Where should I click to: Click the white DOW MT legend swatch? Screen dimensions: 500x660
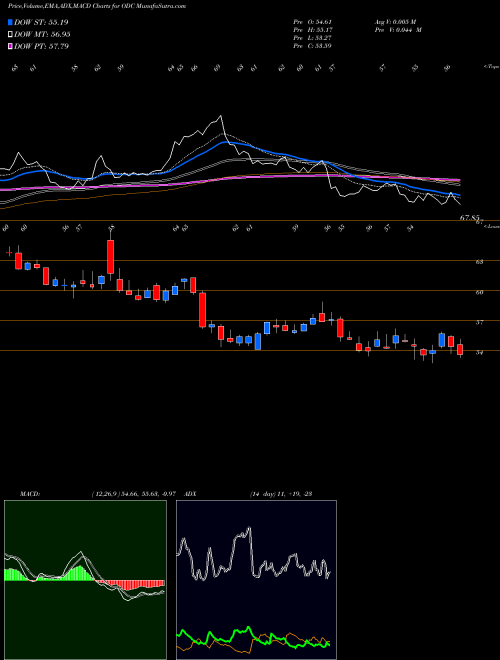point(11,35)
